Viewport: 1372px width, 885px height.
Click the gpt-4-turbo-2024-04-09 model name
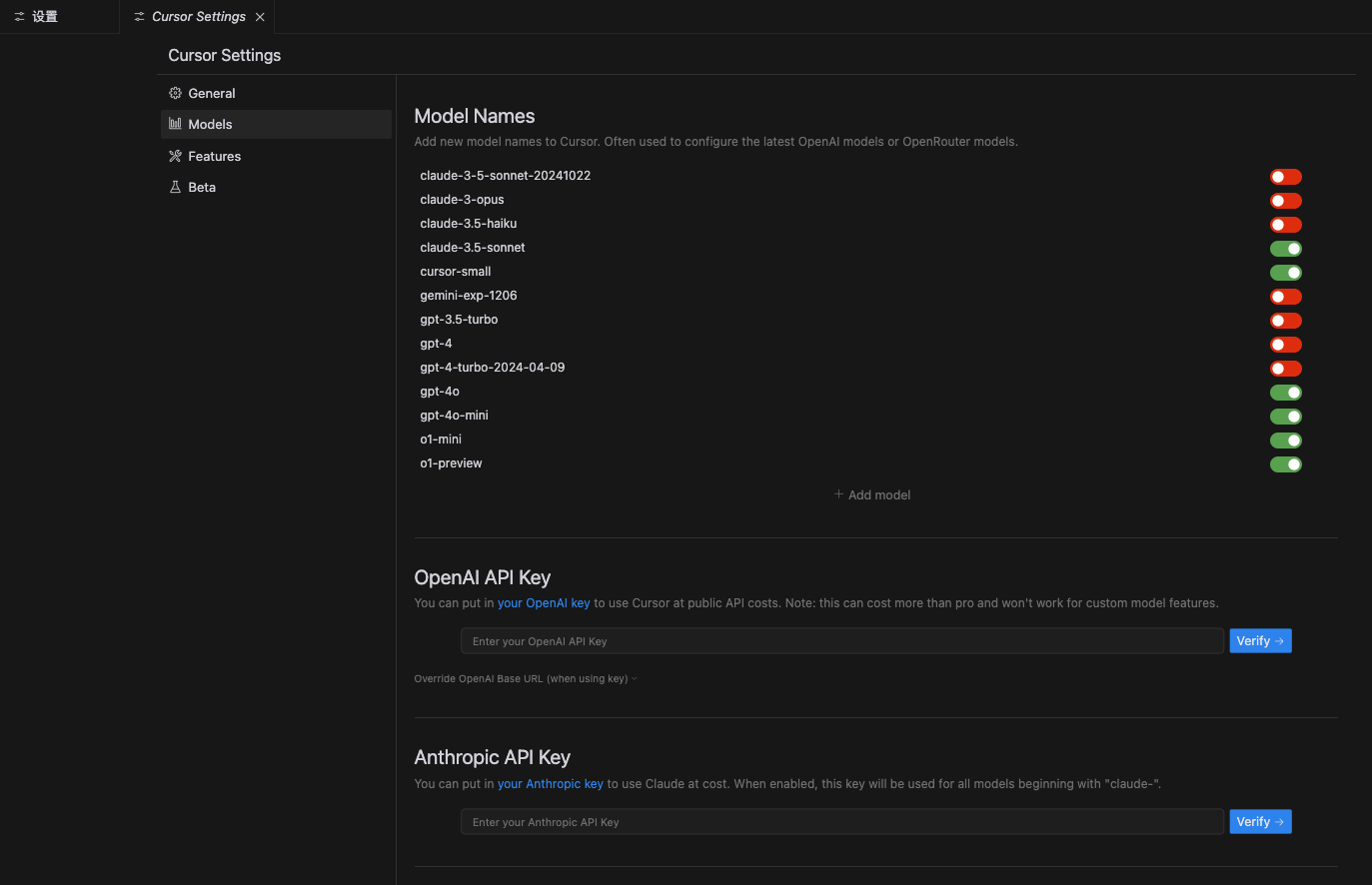[493, 368]
